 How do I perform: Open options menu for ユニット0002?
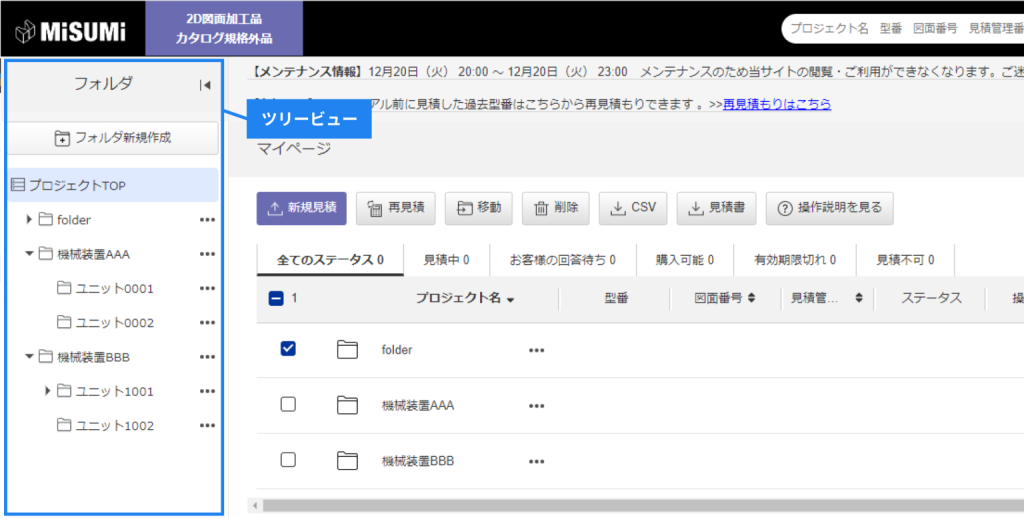(207, 322)
